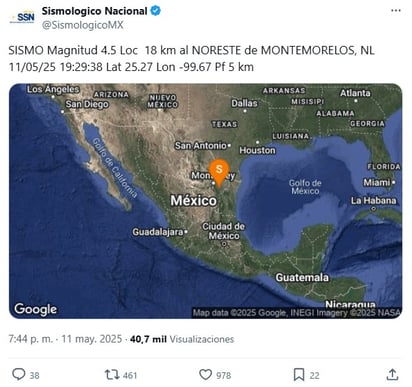Repost this tweet with retweet icon
Screen dimensions: 412x387
point(112,375)
